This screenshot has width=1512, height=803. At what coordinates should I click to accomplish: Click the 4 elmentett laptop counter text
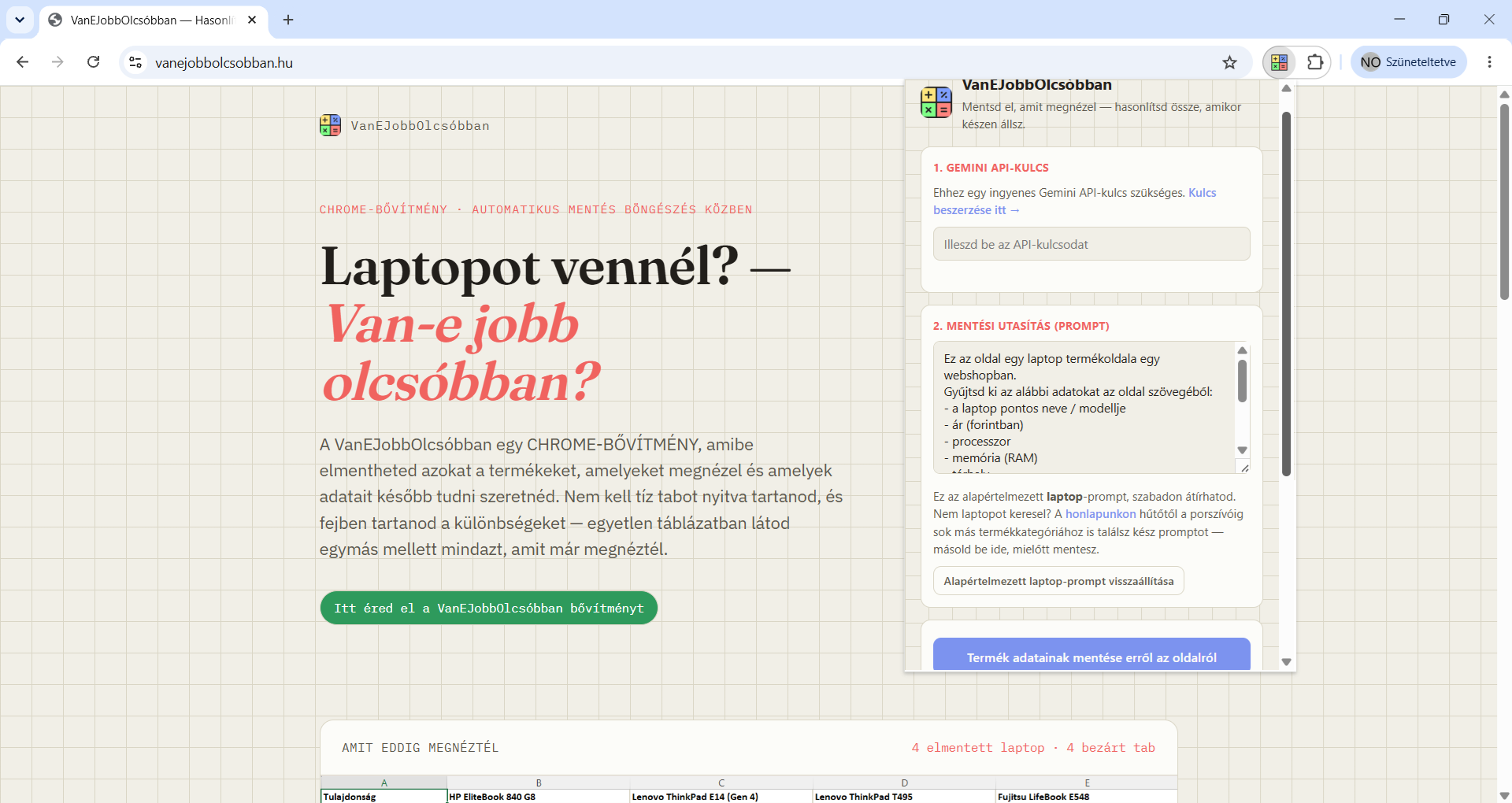[978, 748]
